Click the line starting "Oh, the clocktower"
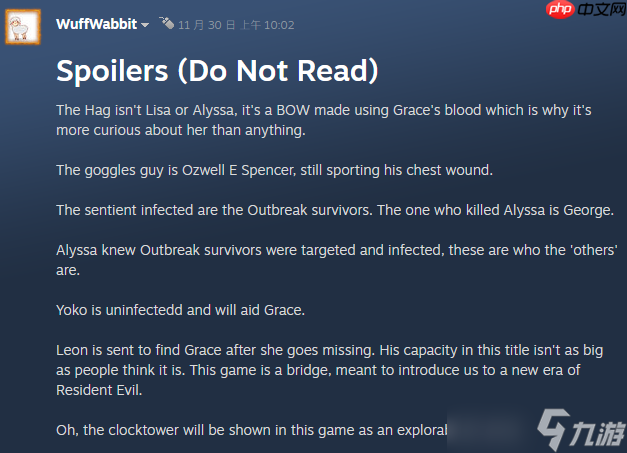Screen dimensions: 627x453 [x=250, y=430]
